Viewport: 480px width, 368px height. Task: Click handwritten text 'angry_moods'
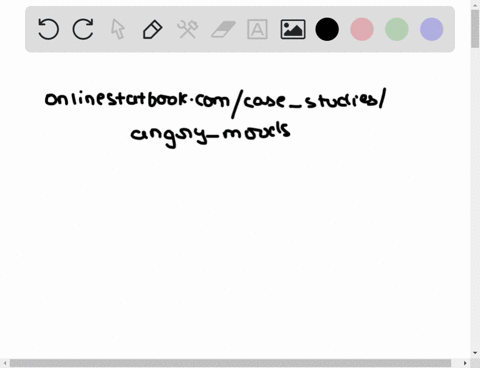coord(211,135)
